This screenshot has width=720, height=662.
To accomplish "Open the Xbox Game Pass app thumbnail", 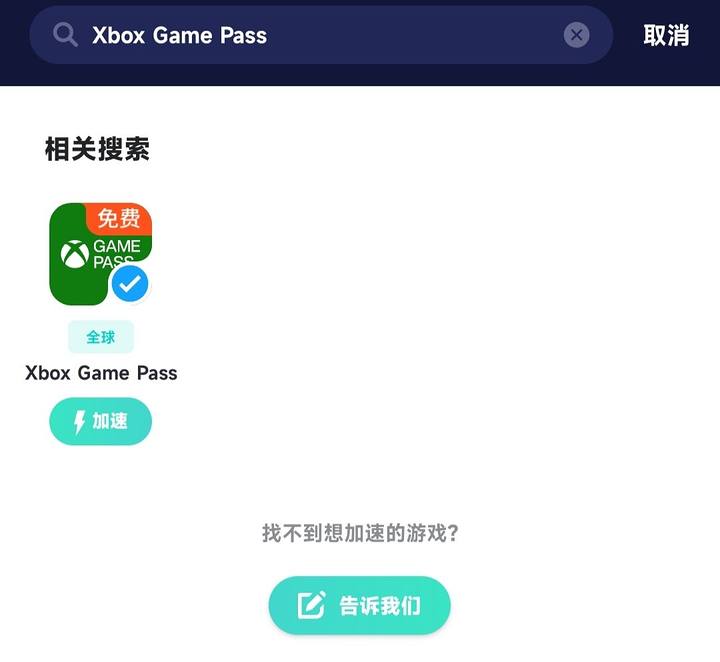I will 101,254.
